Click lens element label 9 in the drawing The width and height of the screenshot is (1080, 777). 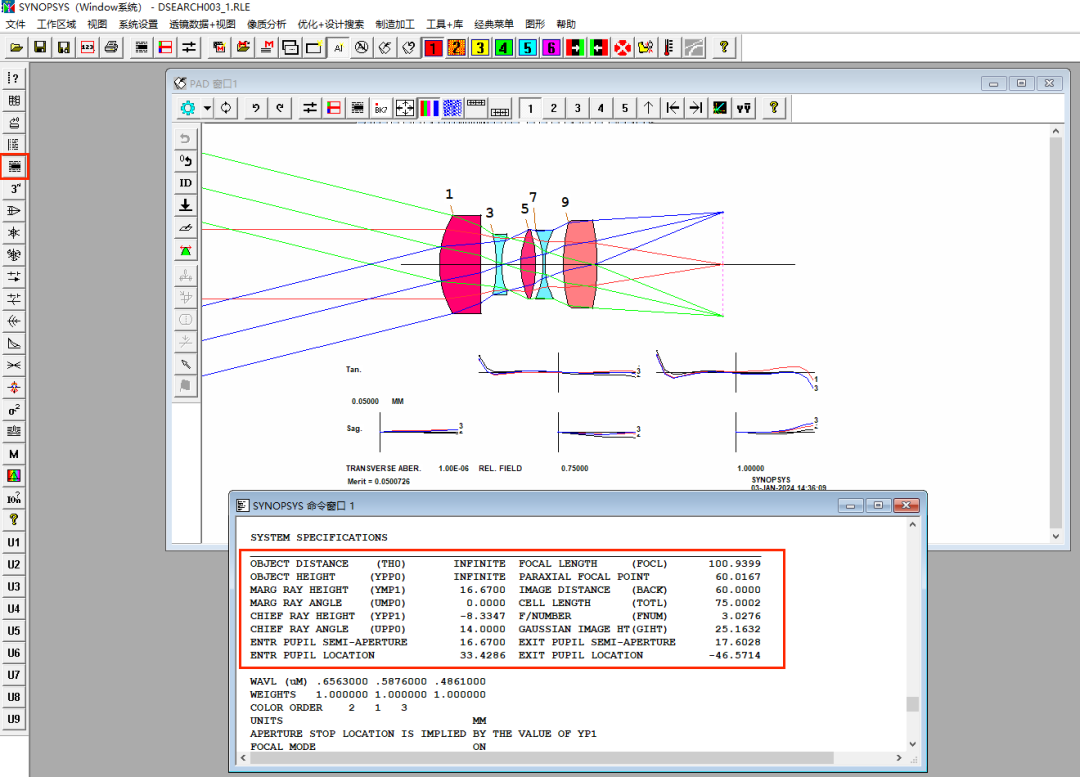[x=565, y=202]
